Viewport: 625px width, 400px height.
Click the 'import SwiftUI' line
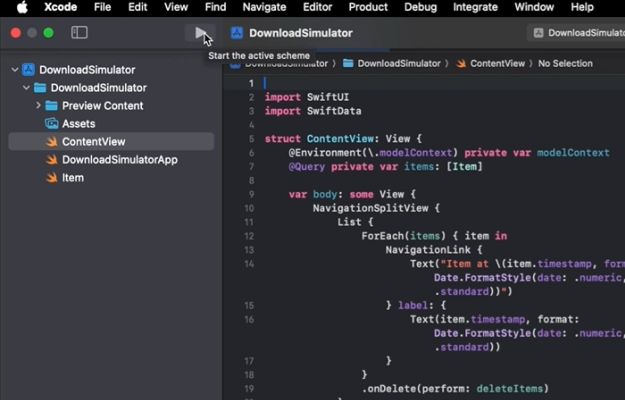[x=307, y=97]
